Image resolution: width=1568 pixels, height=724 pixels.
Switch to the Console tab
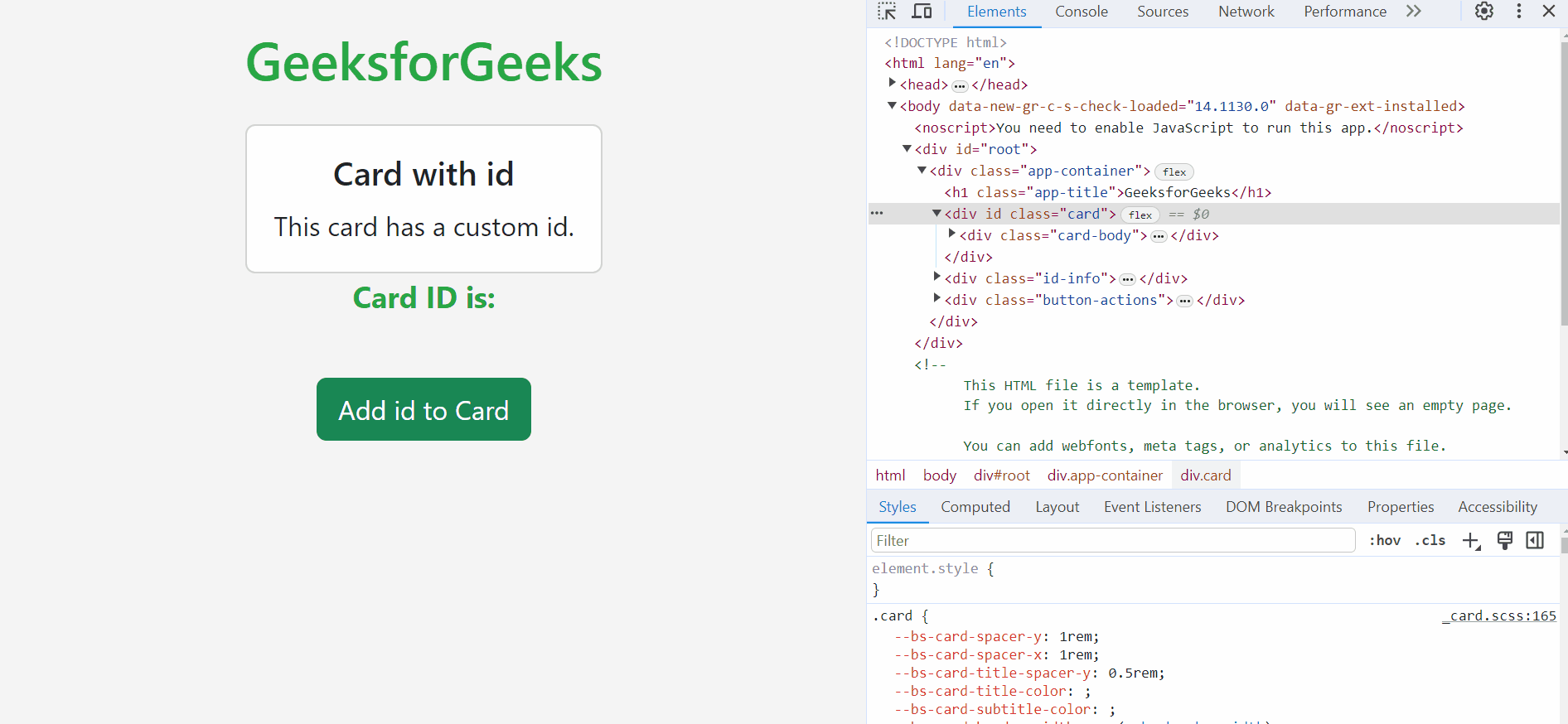click(1081, 12)
